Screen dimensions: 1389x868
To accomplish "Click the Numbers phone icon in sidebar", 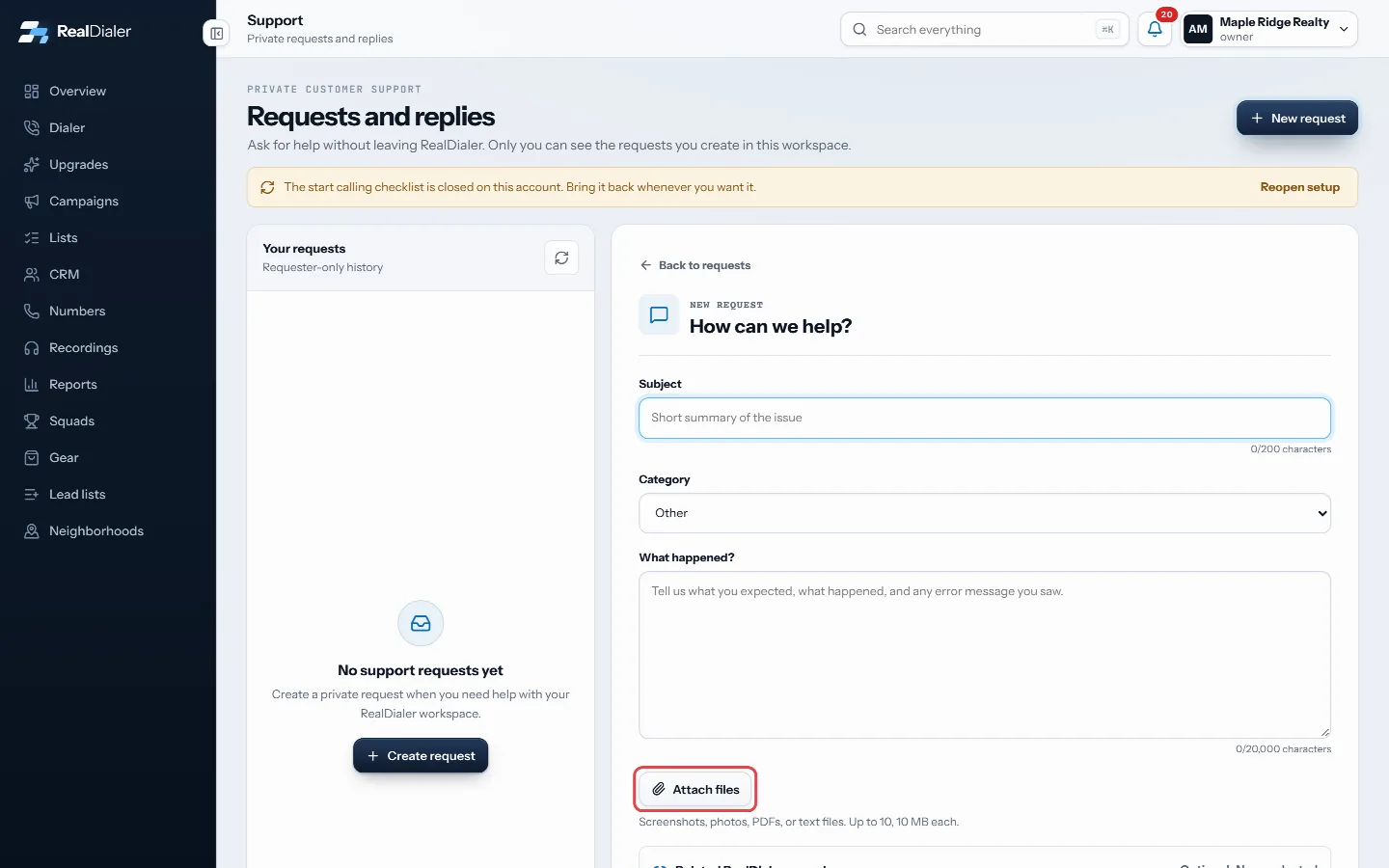I will 32,312.
